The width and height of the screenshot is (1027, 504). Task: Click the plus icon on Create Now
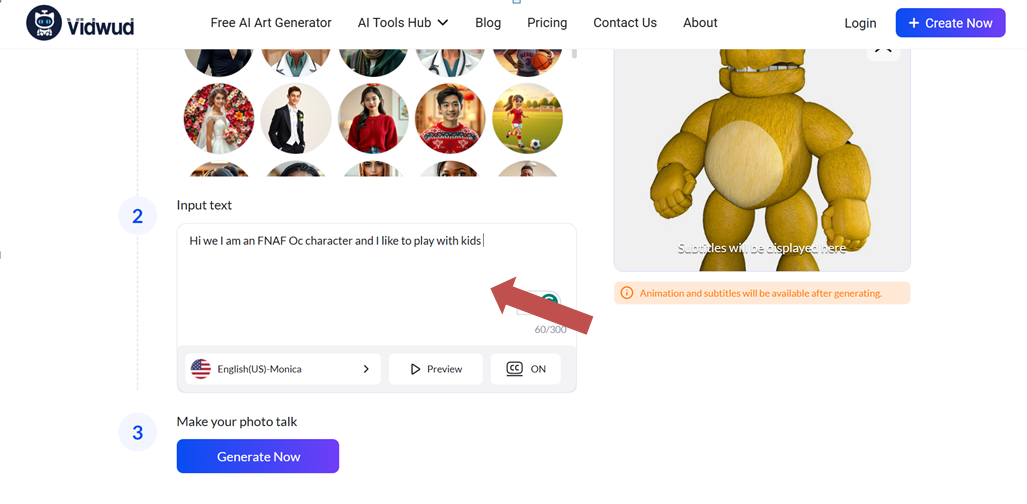coord(914,23)
